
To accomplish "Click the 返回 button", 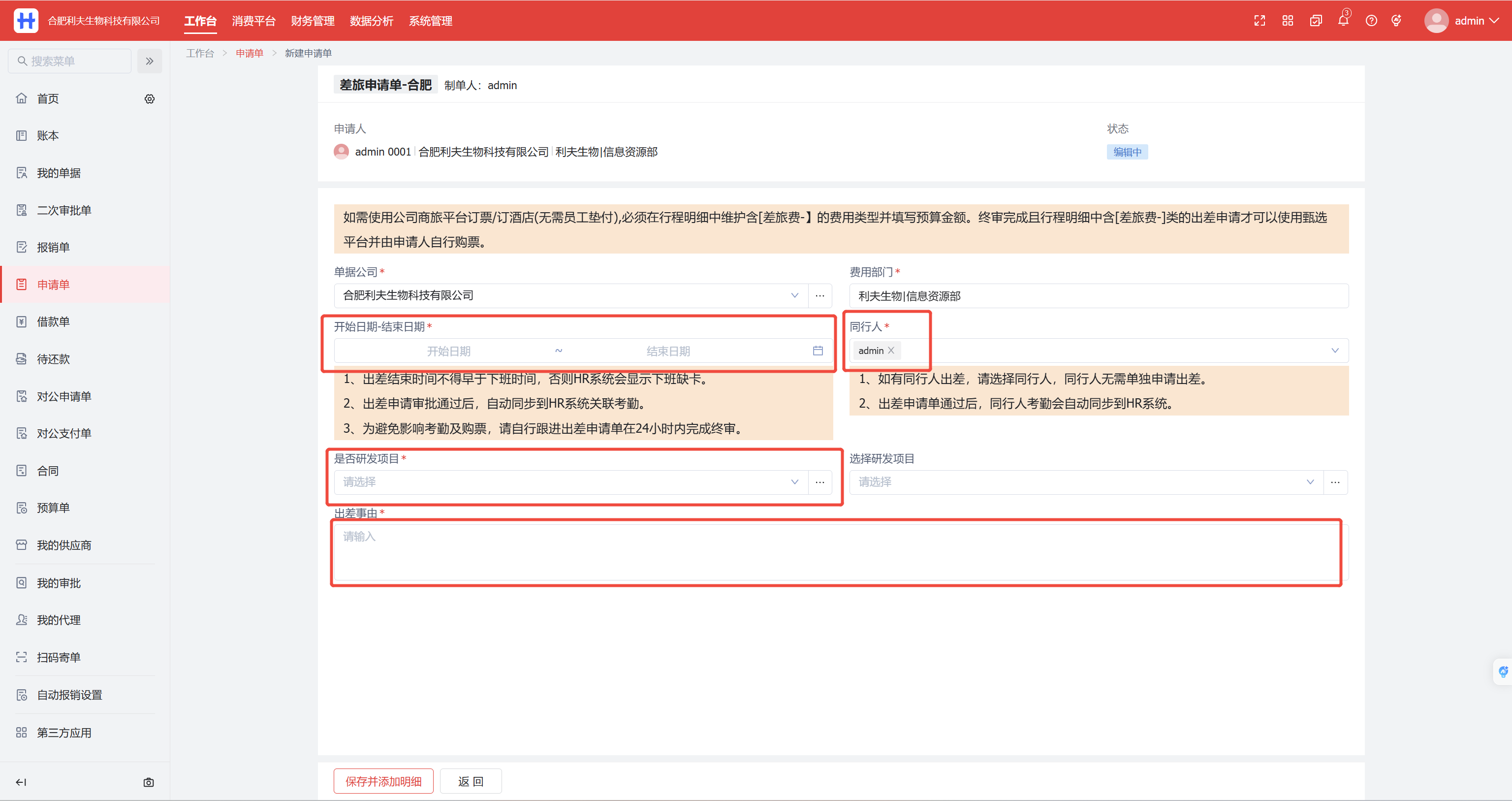I will pos(471,781).
